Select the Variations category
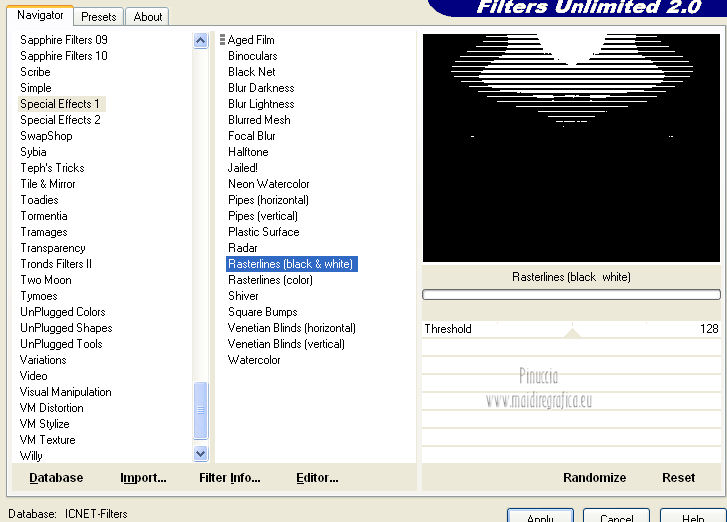Viewport: 727px width, 522px height. tap(43, 360)
